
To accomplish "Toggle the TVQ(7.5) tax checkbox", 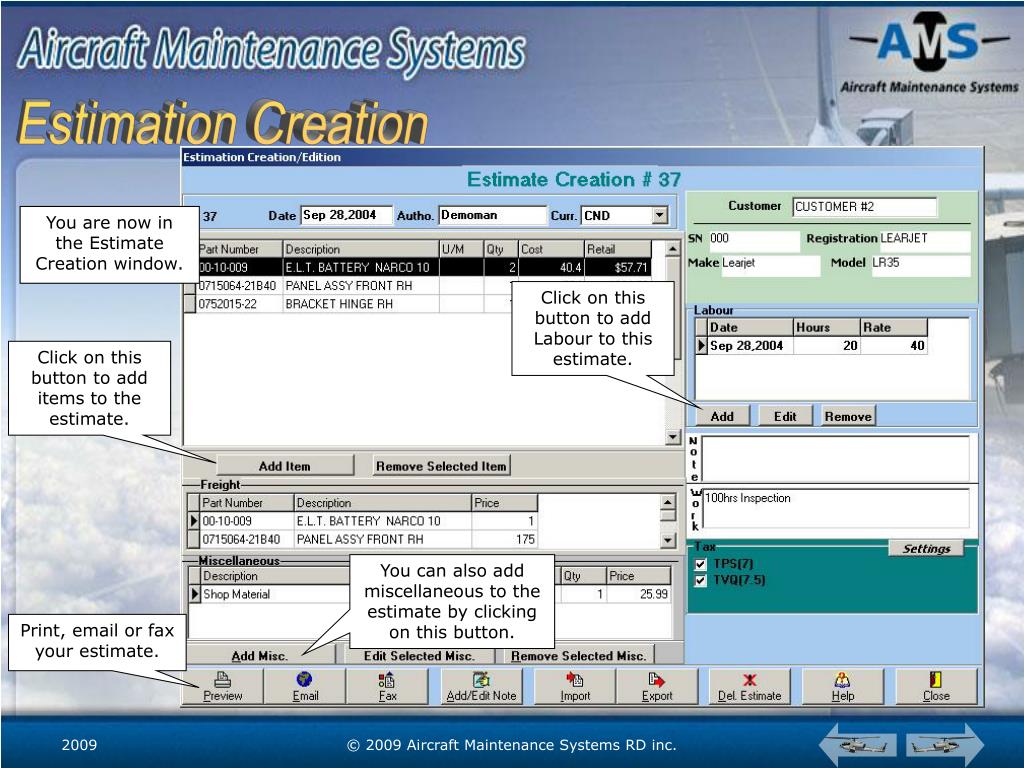I will click(701, 581).
